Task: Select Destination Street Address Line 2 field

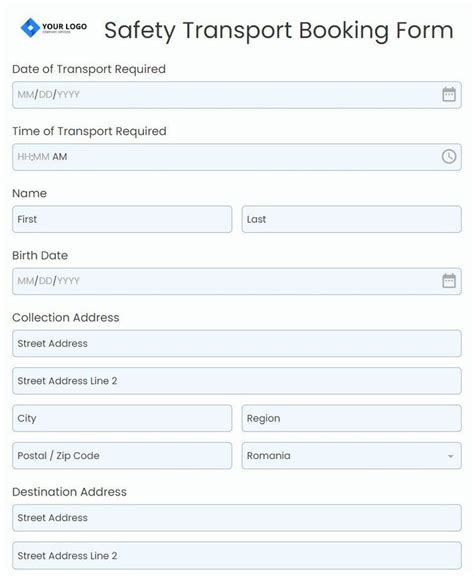Action: (237, 555)
